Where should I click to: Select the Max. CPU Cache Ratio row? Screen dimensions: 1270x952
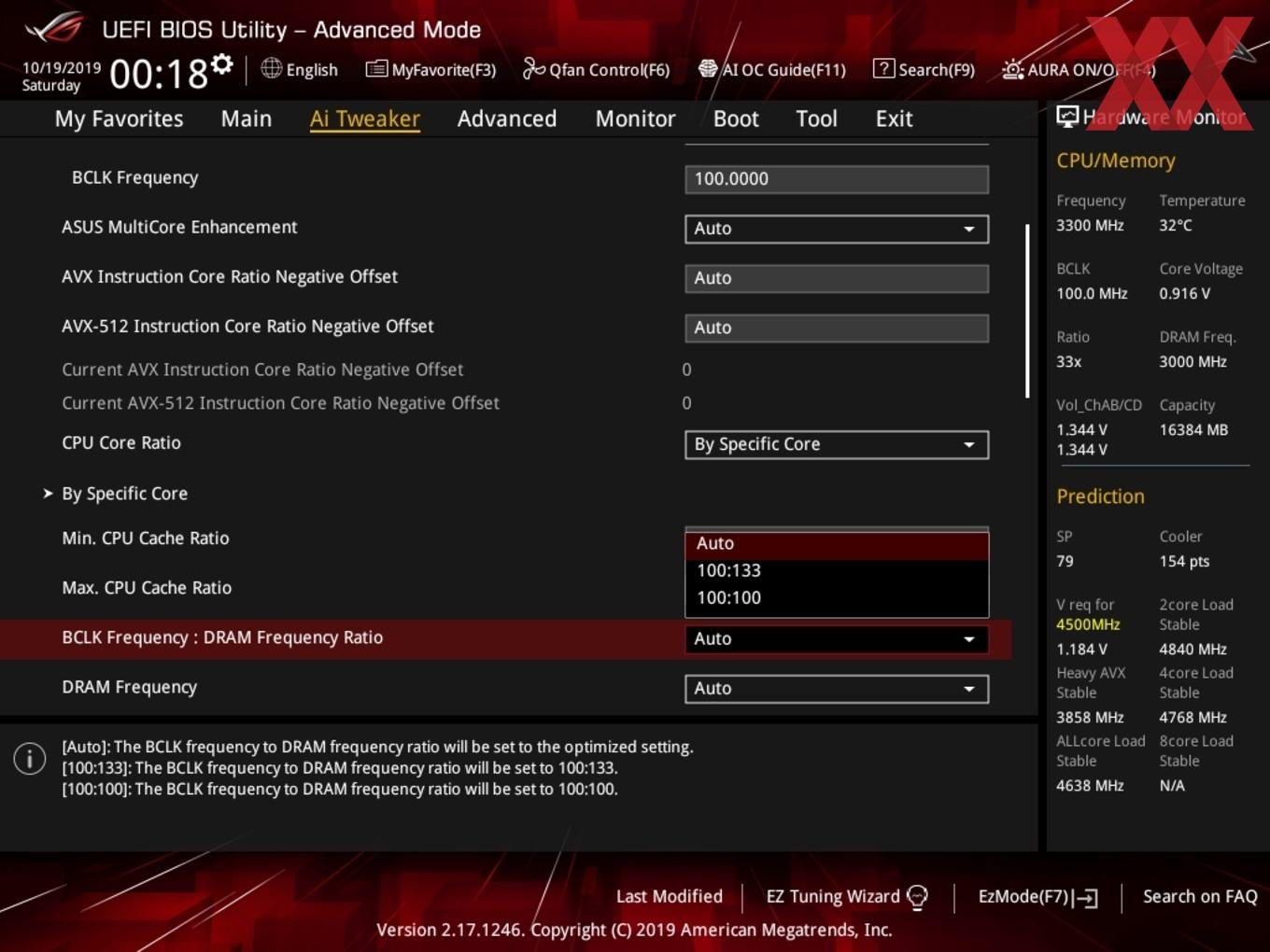tap(147, 588)
